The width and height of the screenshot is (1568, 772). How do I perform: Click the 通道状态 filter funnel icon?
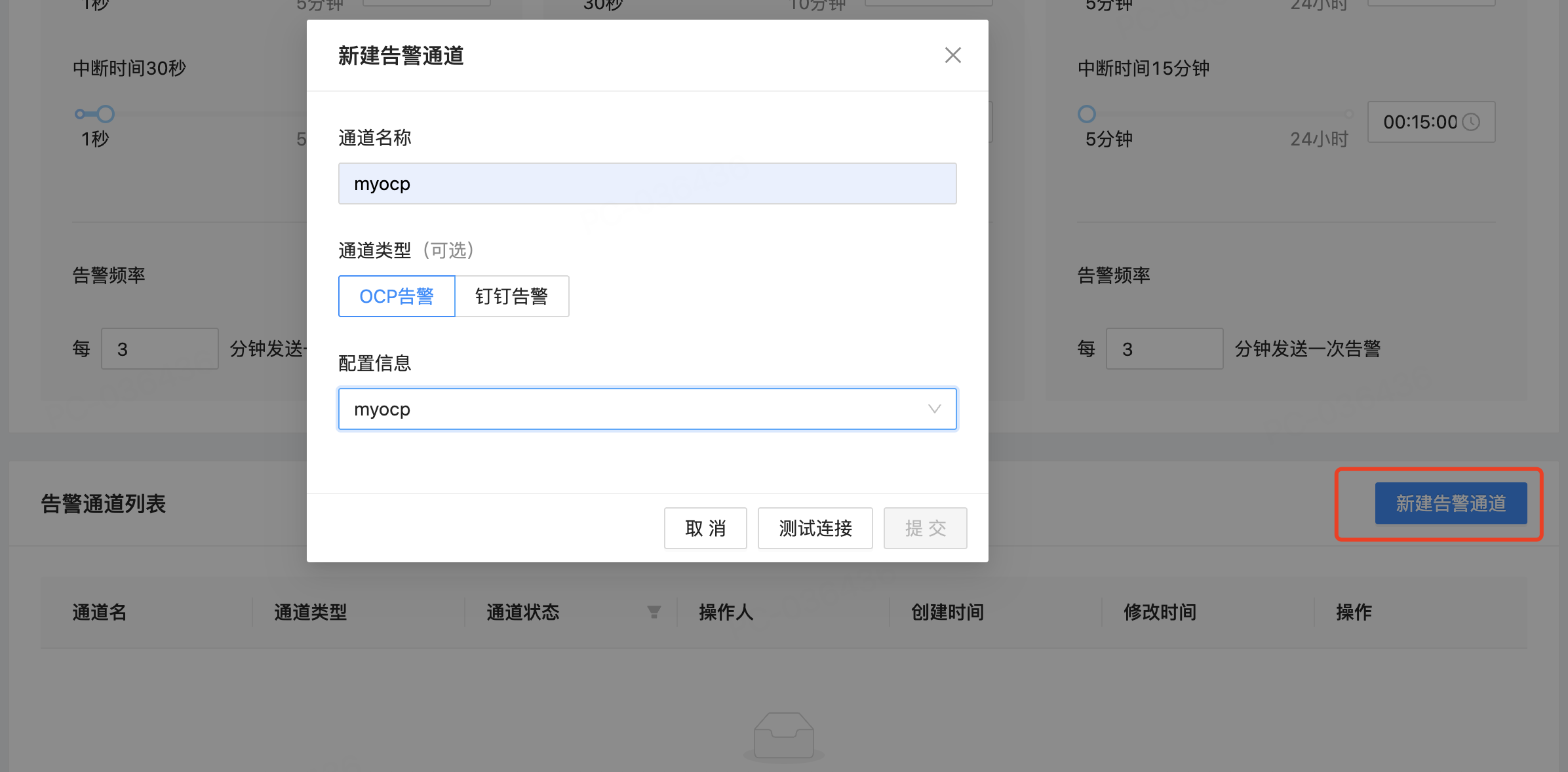click(x=654, y=612)
